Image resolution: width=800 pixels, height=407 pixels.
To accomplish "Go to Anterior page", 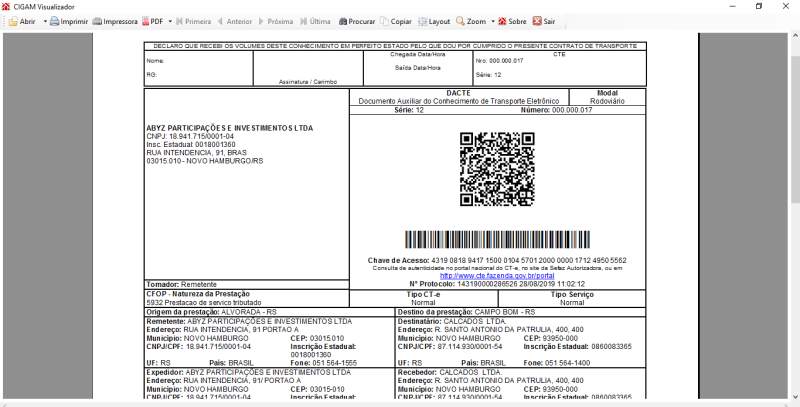I will (x=235, y=21).
